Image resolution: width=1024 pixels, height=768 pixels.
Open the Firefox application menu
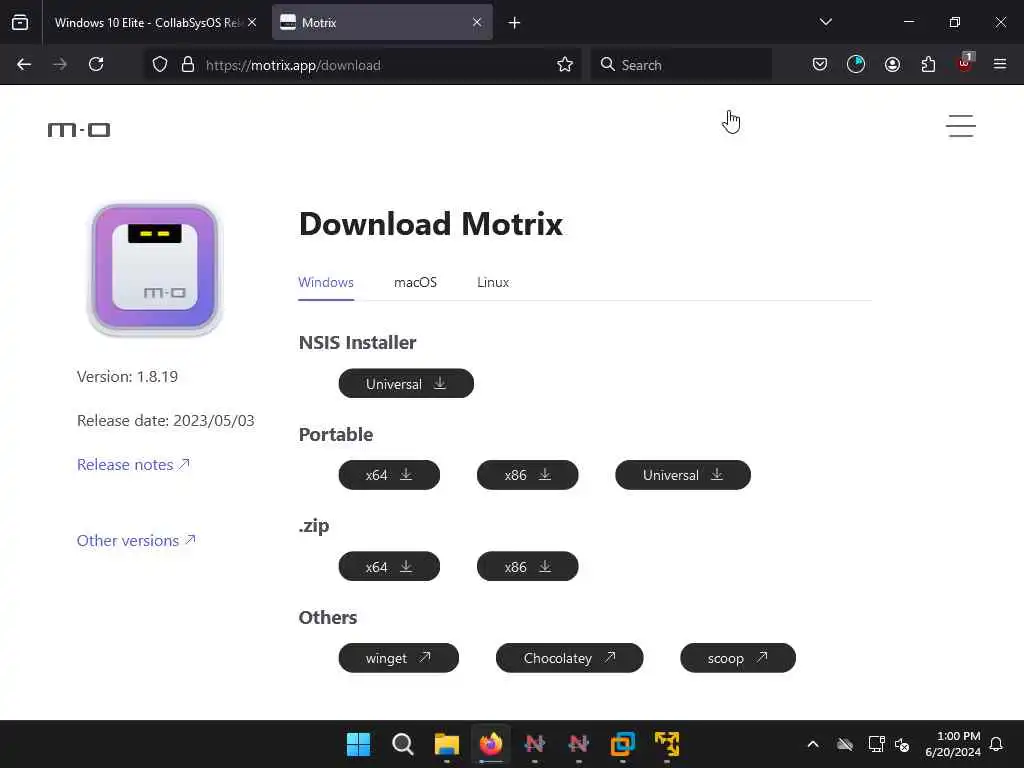1000,65
